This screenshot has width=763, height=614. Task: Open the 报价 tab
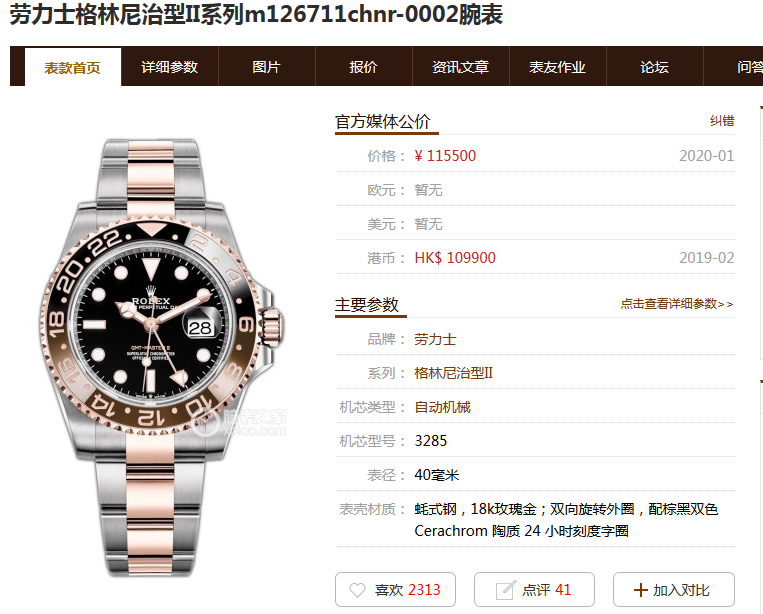point(363,67)
